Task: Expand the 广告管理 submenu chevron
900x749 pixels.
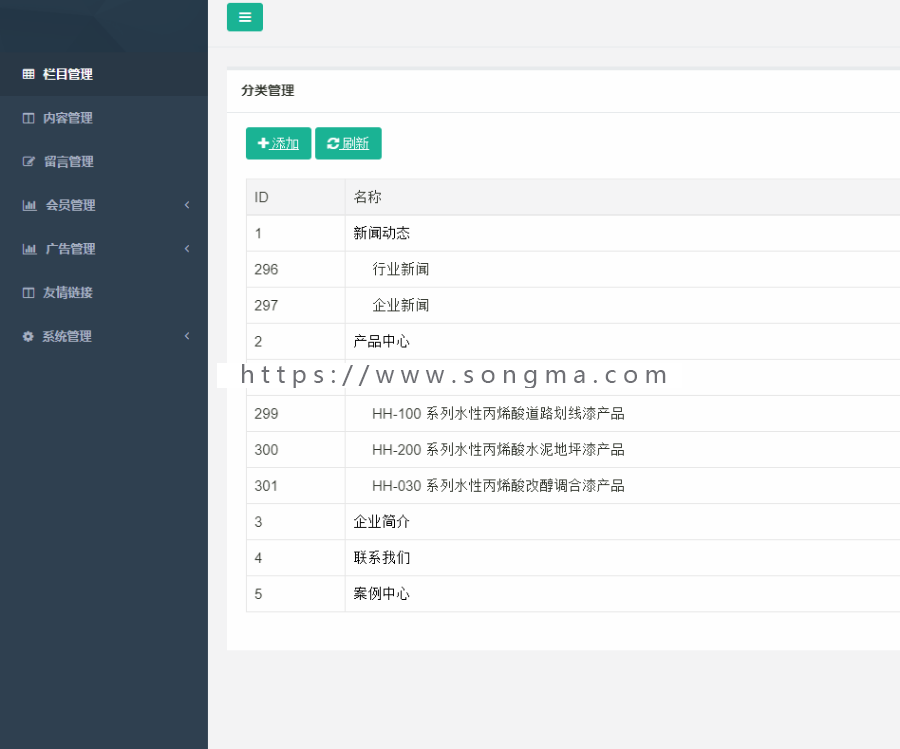Action: click(187, 249)
